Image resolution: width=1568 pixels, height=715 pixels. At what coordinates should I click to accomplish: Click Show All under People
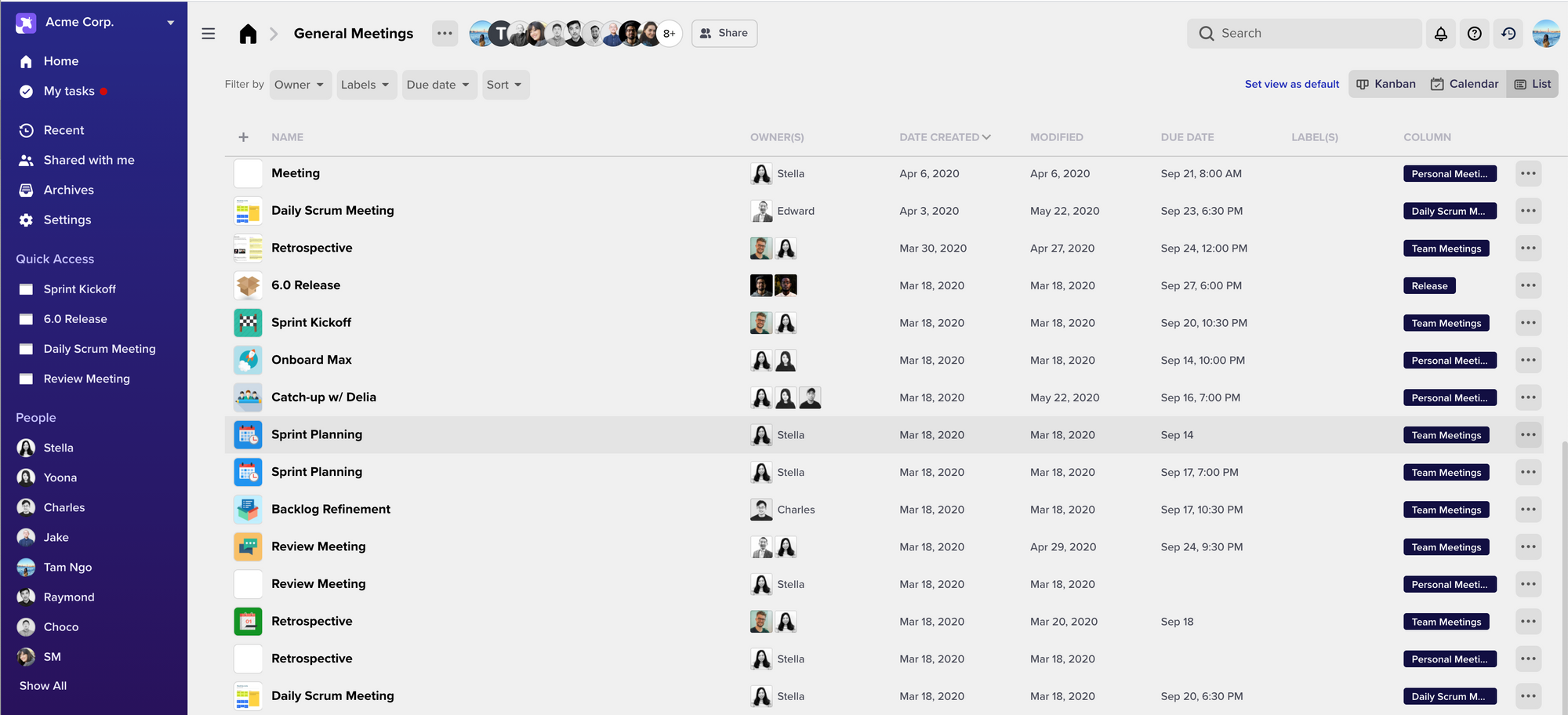tap(43, 686)
